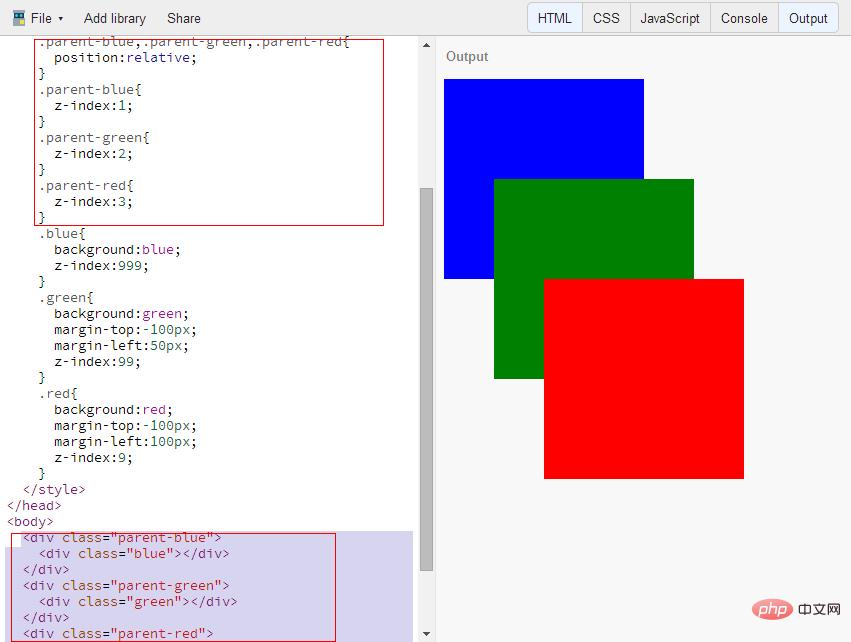Click the '.blue{' selector line
The height and width of the screenshot is (642, 851).
pos(62,233)
